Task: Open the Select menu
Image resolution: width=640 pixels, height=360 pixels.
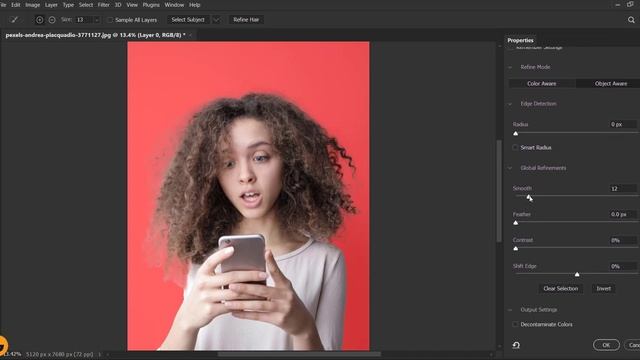Action: [x=86, y=5]
